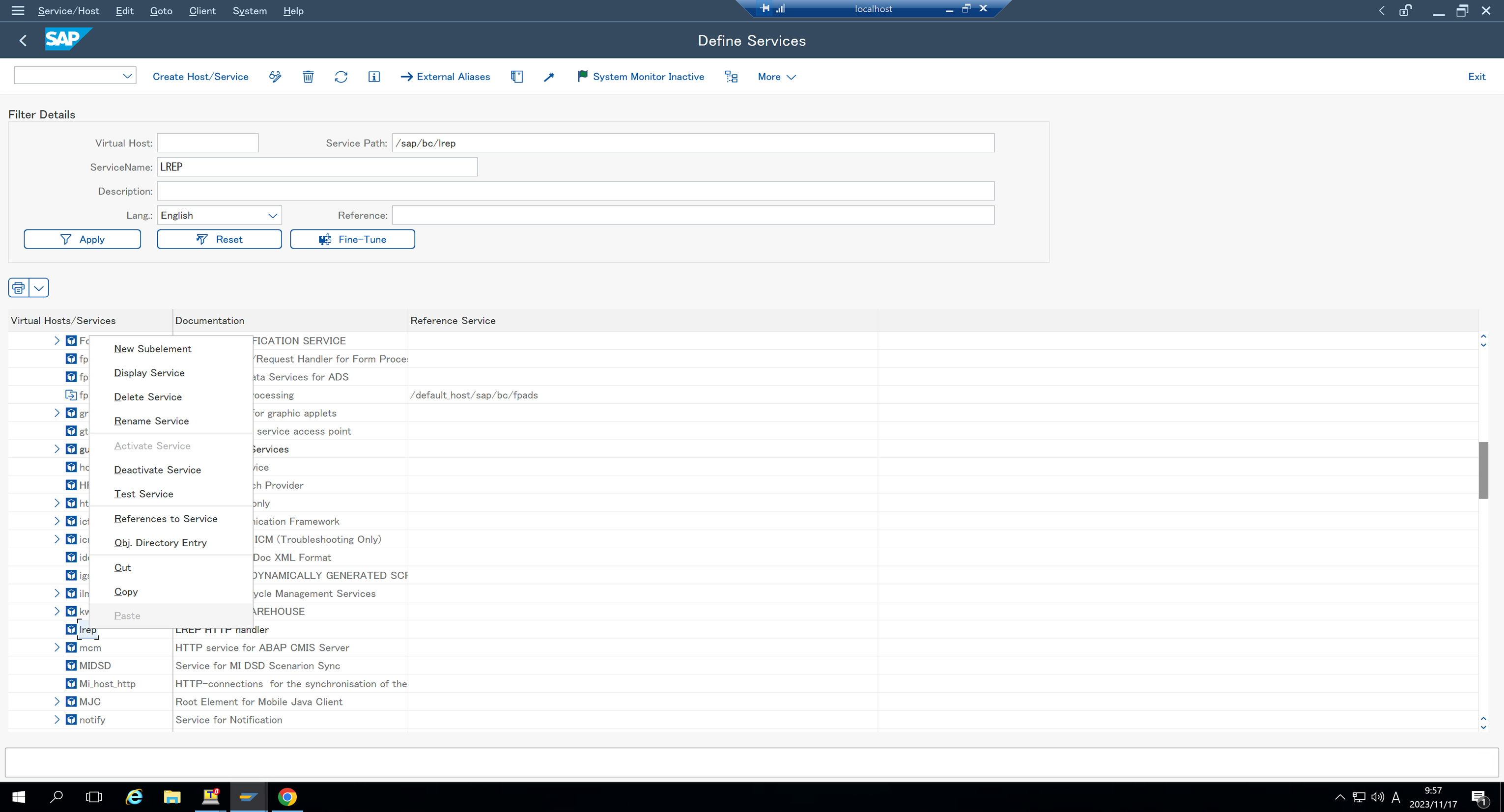Click the SAP logo in the header

tap(68, 39)
